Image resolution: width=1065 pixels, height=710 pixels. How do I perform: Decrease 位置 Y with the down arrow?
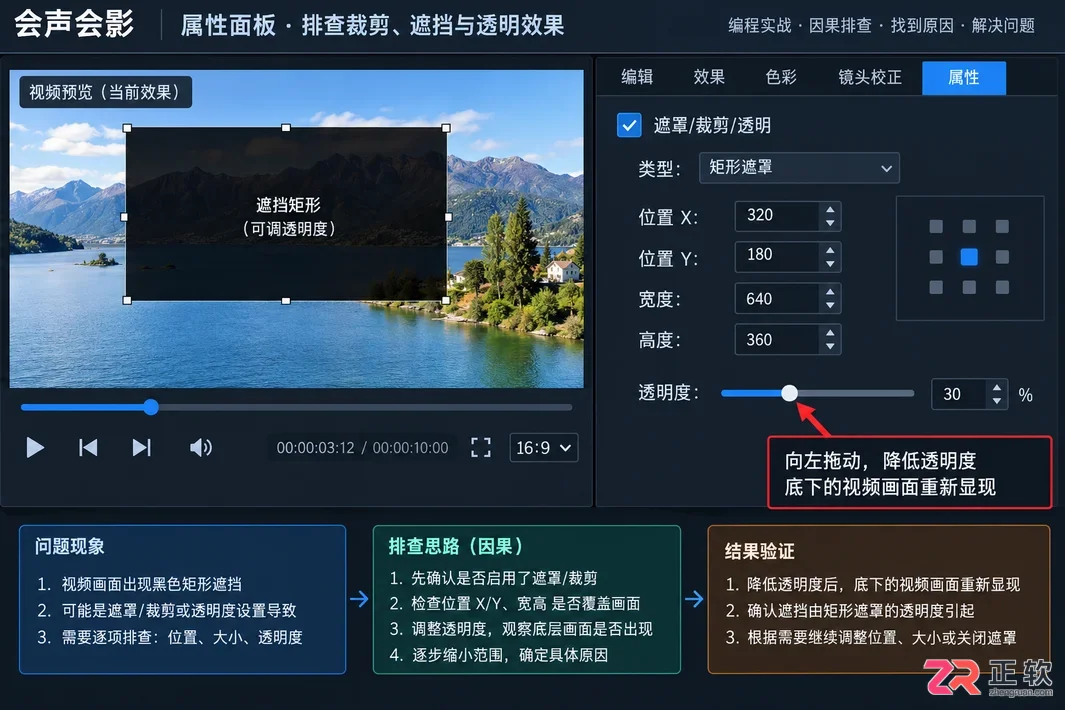coord(830,264)
